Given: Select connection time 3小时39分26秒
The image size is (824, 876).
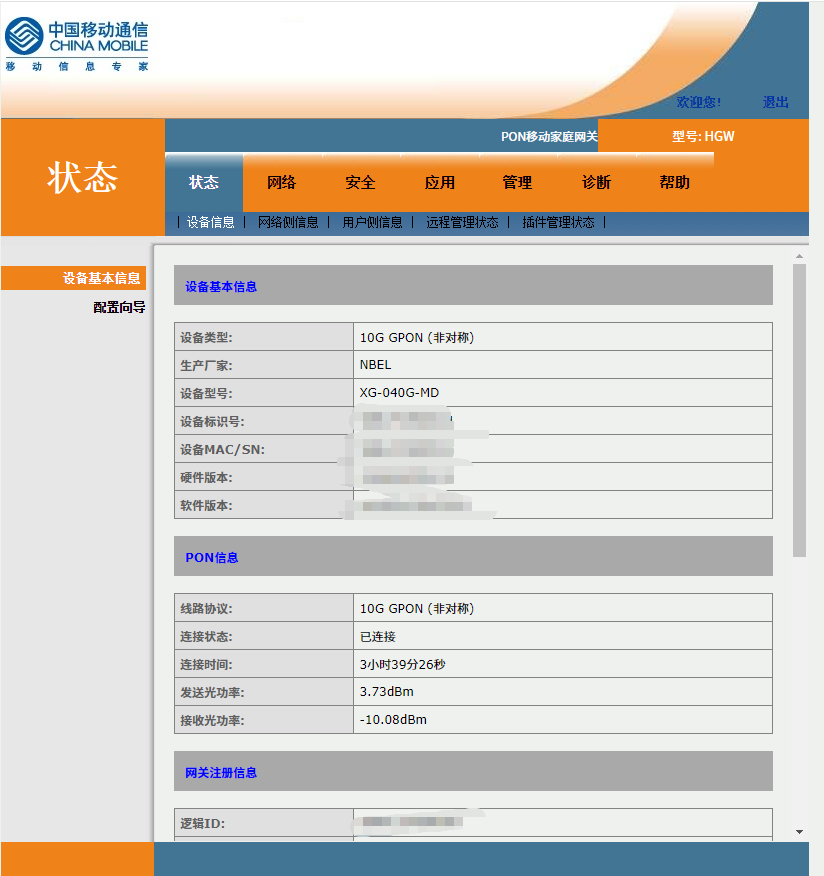Looking at the screenshot, I should coord(402,664).
